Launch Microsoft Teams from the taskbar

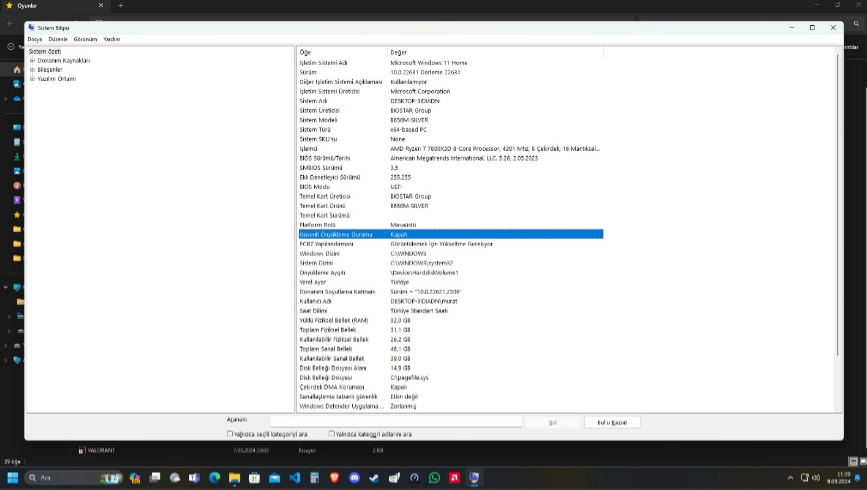click(x=195, y=477)
